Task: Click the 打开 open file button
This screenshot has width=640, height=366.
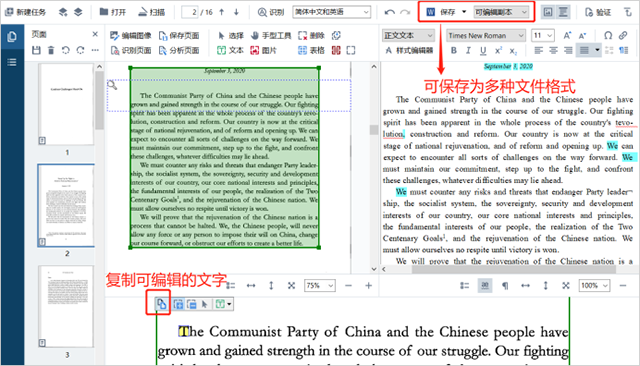Action: [113, 12]
